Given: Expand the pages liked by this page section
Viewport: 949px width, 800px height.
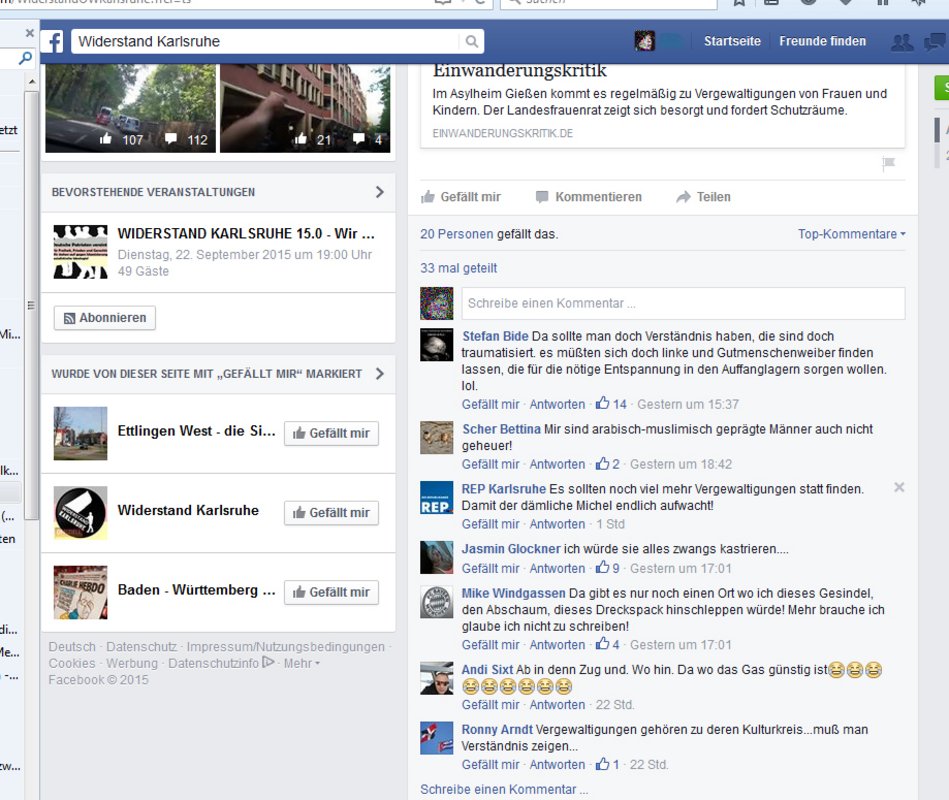Looking at the screenshot, I should [x=379, y=373].
